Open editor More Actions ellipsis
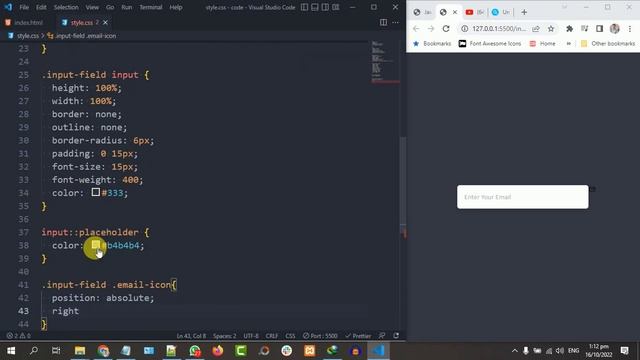The height and width of the screenshot is (360, 640). click(396, 22)
